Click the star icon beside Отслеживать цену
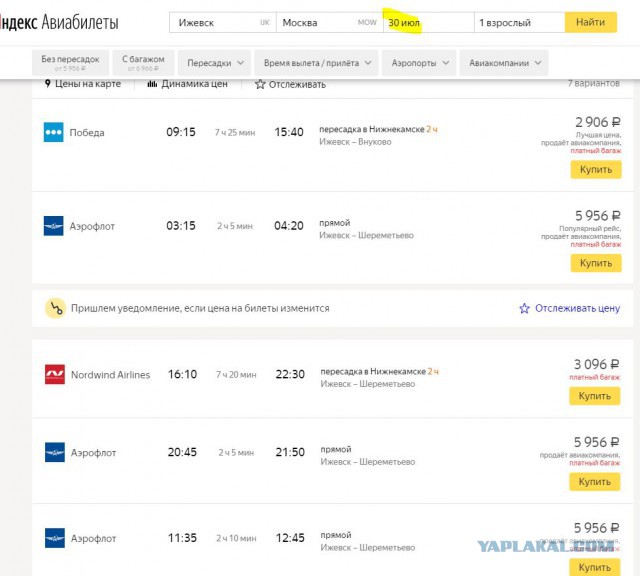640x576 pixels. tap(524, 308)
